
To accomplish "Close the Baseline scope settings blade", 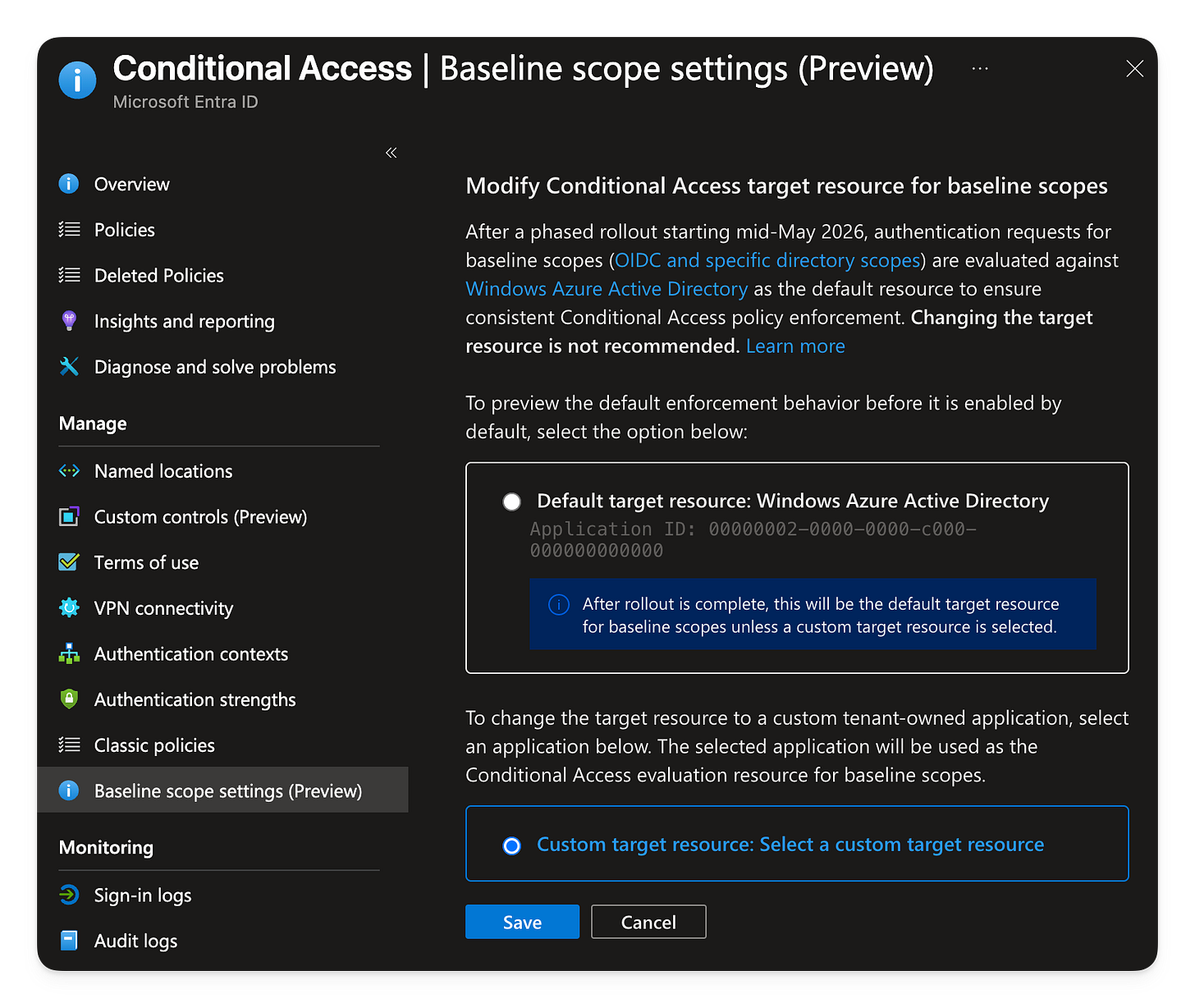I will (1134, 69).
